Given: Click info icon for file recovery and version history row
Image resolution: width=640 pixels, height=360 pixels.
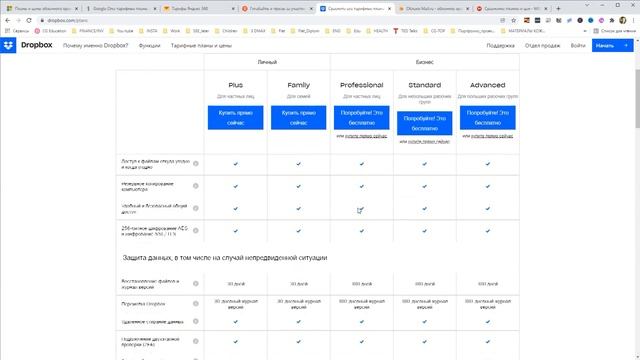Looking at the screenshot, I should click(x=196, y=284).
